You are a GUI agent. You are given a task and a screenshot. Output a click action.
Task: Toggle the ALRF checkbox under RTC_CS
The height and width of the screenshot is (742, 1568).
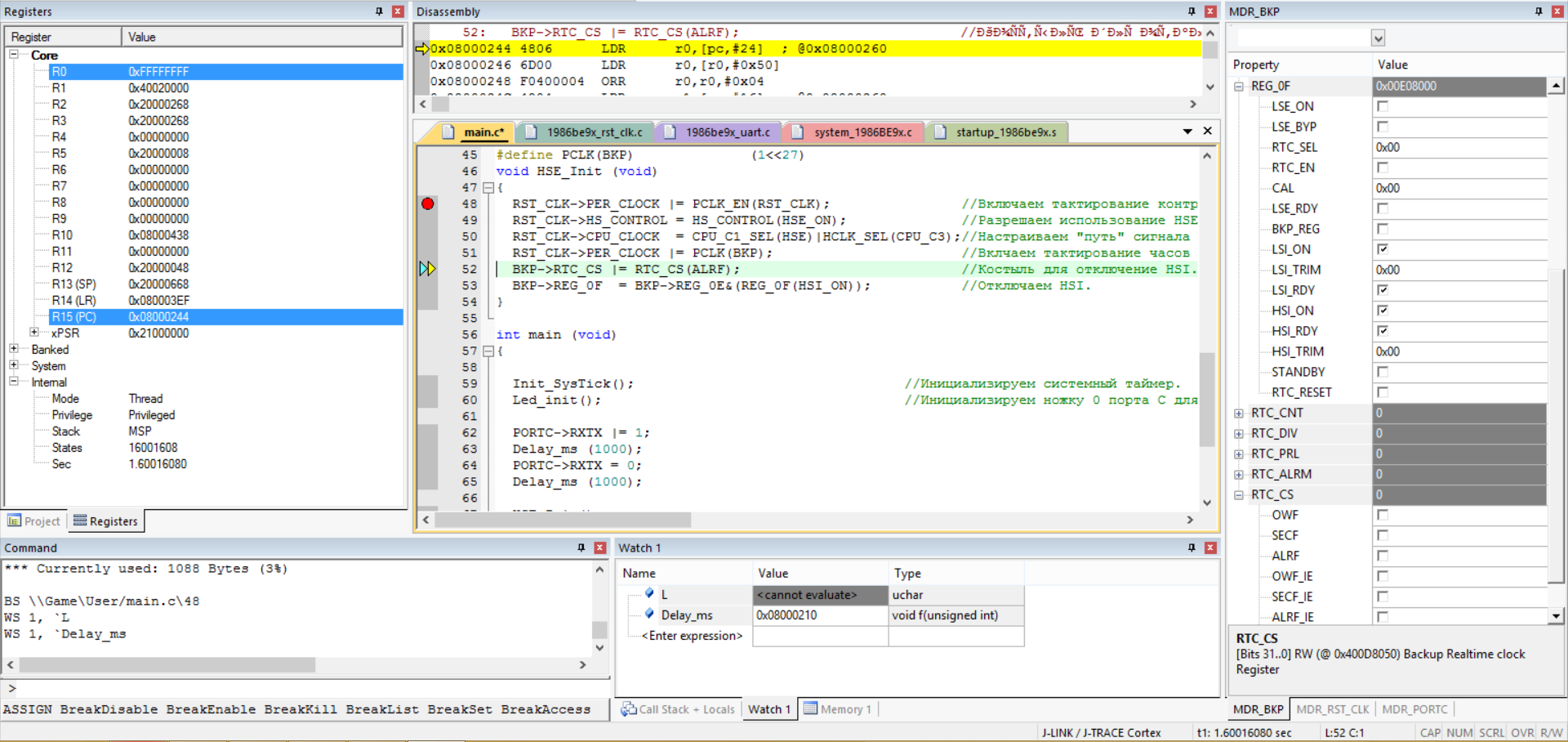point(1383,556)
